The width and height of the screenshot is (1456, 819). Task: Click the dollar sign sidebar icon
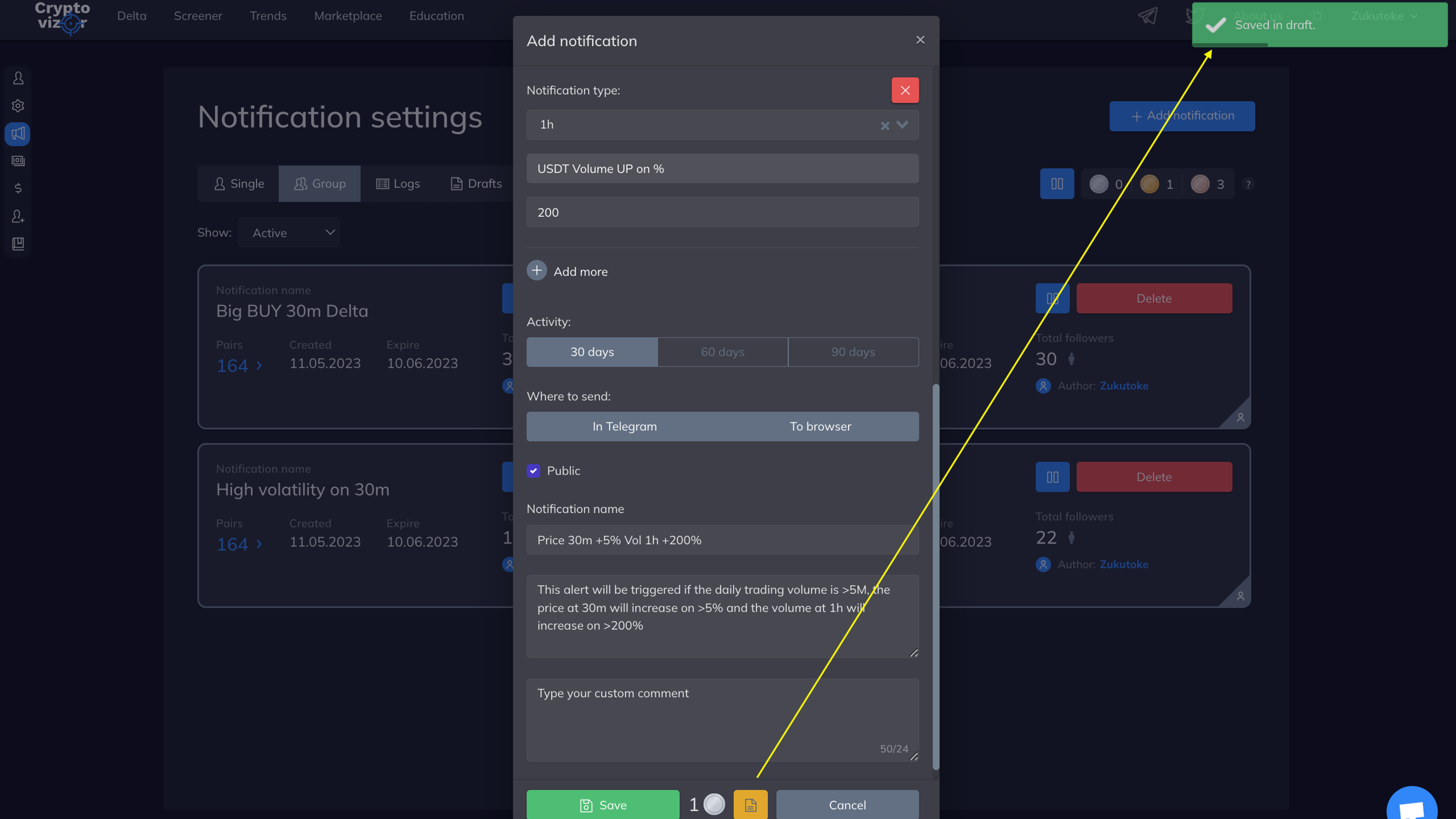tap(18, 188)
